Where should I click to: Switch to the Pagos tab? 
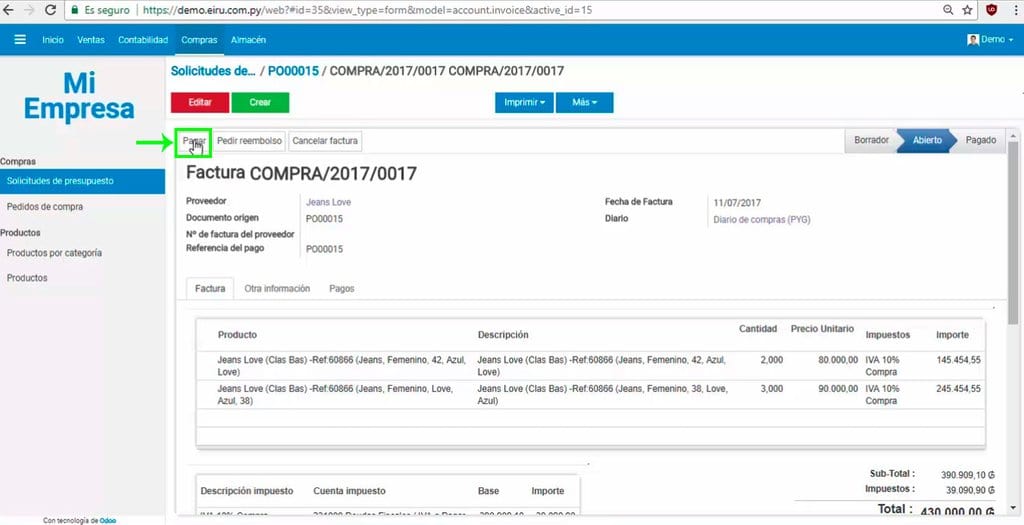[342, 288]
